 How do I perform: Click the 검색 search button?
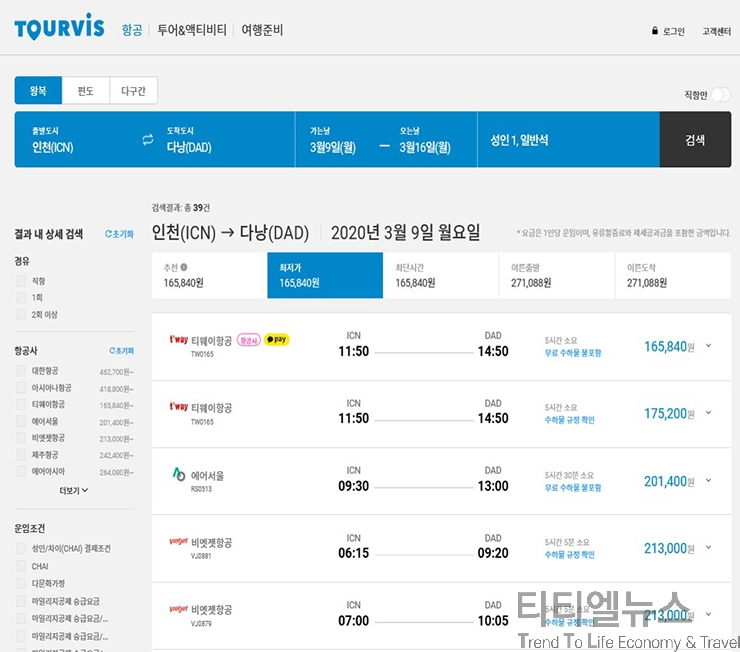pyautogui.click(x=695, y=140)
